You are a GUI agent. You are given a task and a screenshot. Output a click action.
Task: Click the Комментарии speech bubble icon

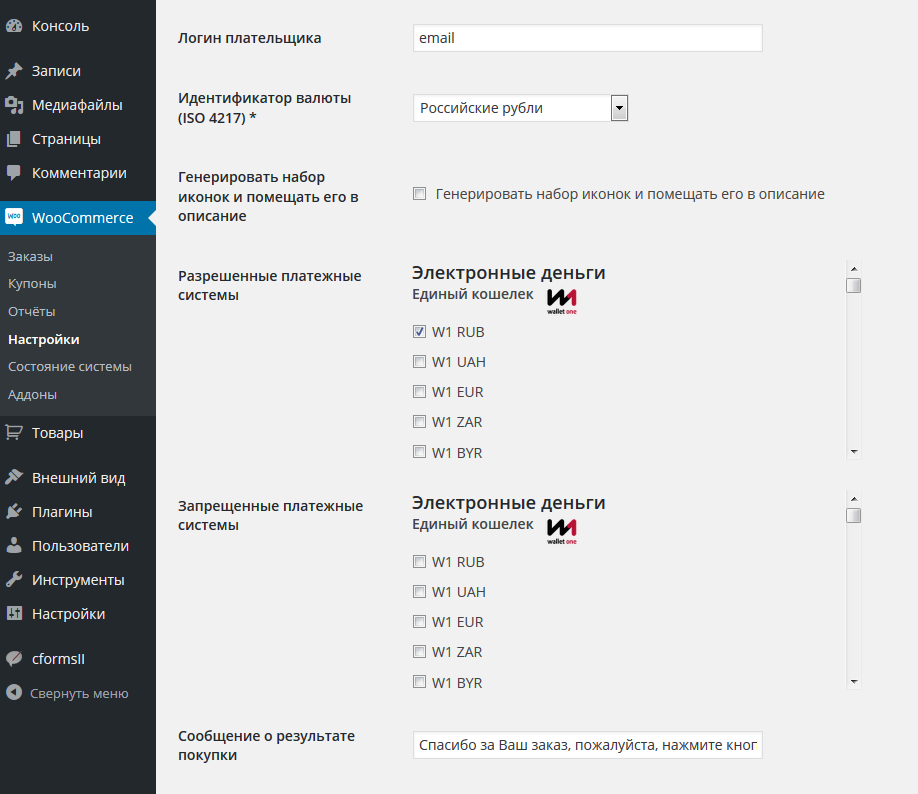point(14,173)
